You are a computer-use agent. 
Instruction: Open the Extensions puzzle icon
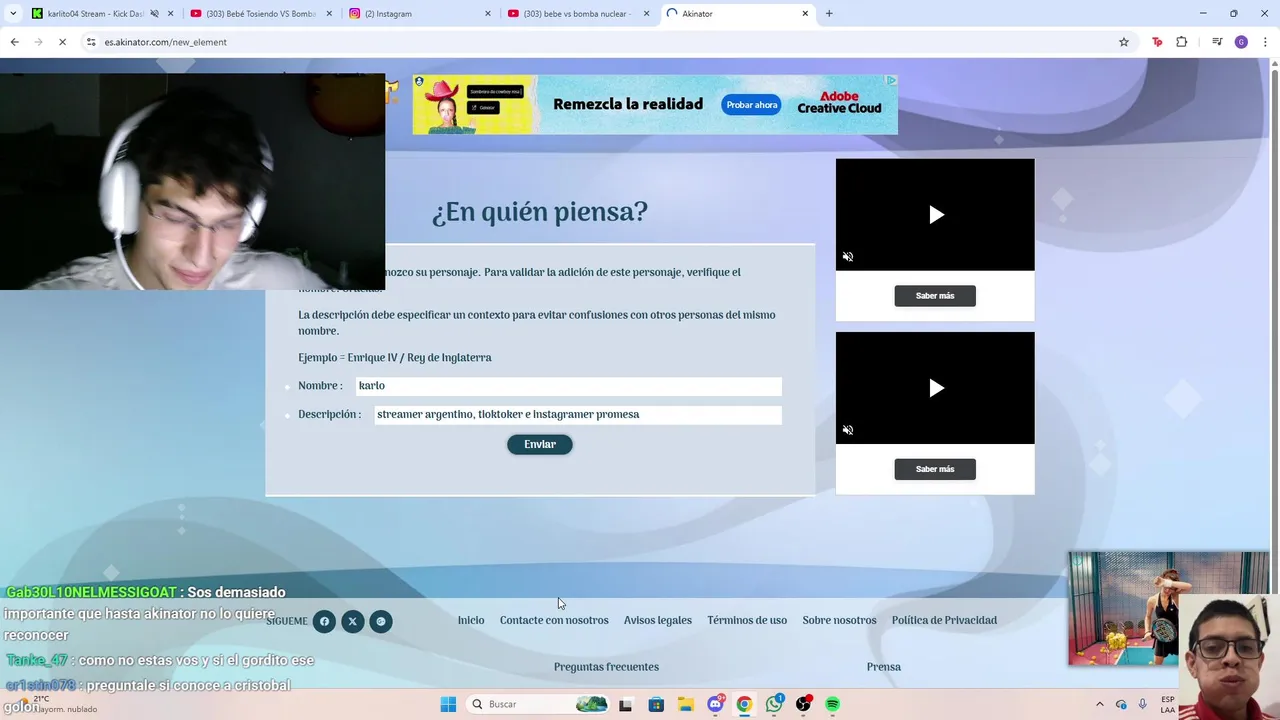point(1182,42)
